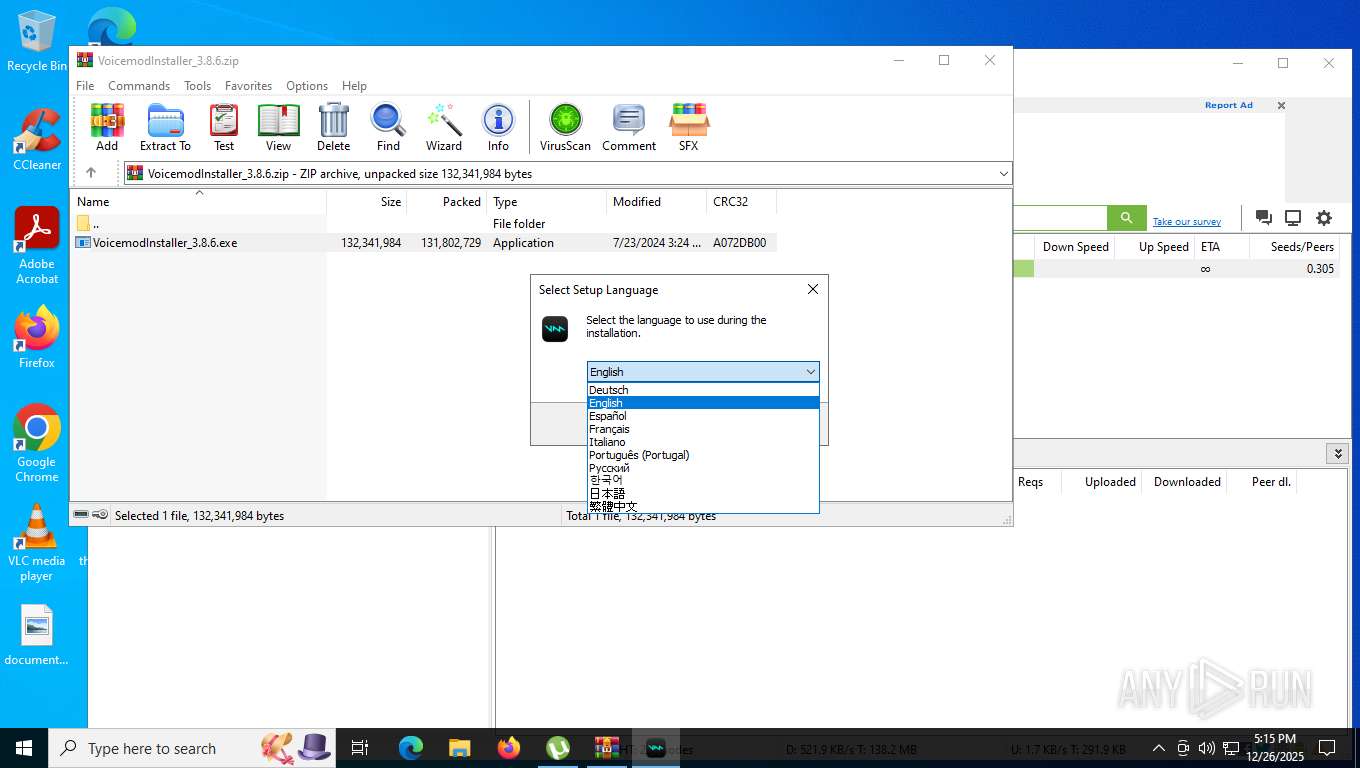The image size is (1360, 768).
Task: Click the Comment toolbar icon
Action: pyautogui.click(x=629, y=127)
